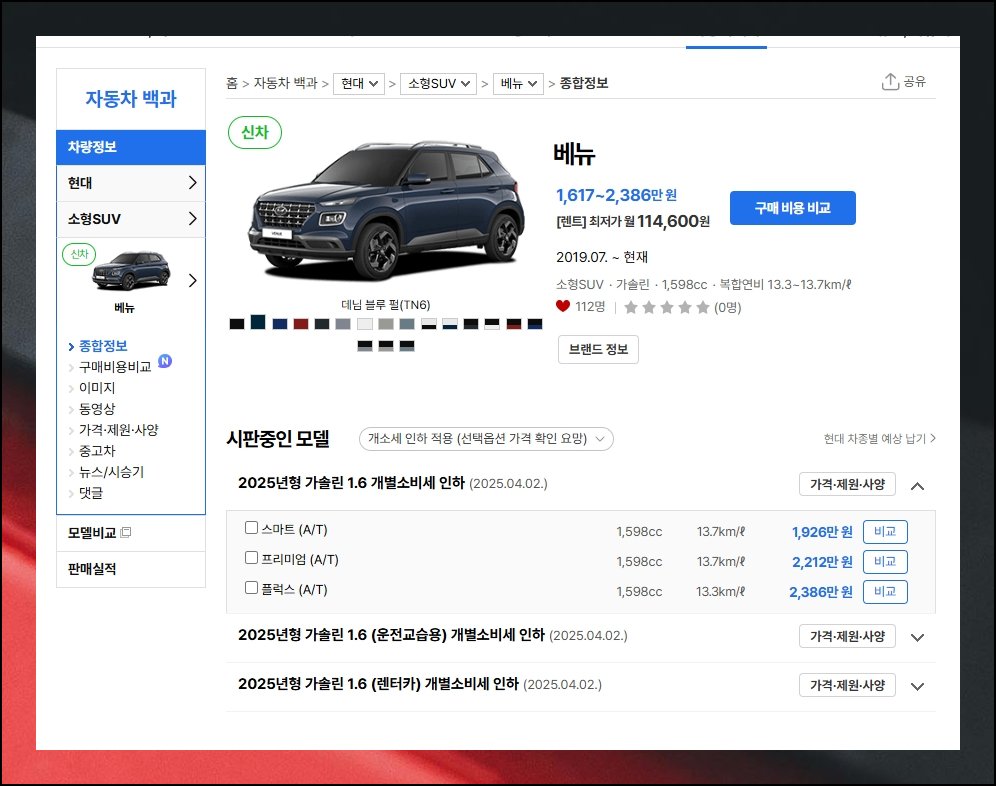Expand the 운전교습용 model section chevron
This screenshot has height=786, width=996.
(917, 637)
